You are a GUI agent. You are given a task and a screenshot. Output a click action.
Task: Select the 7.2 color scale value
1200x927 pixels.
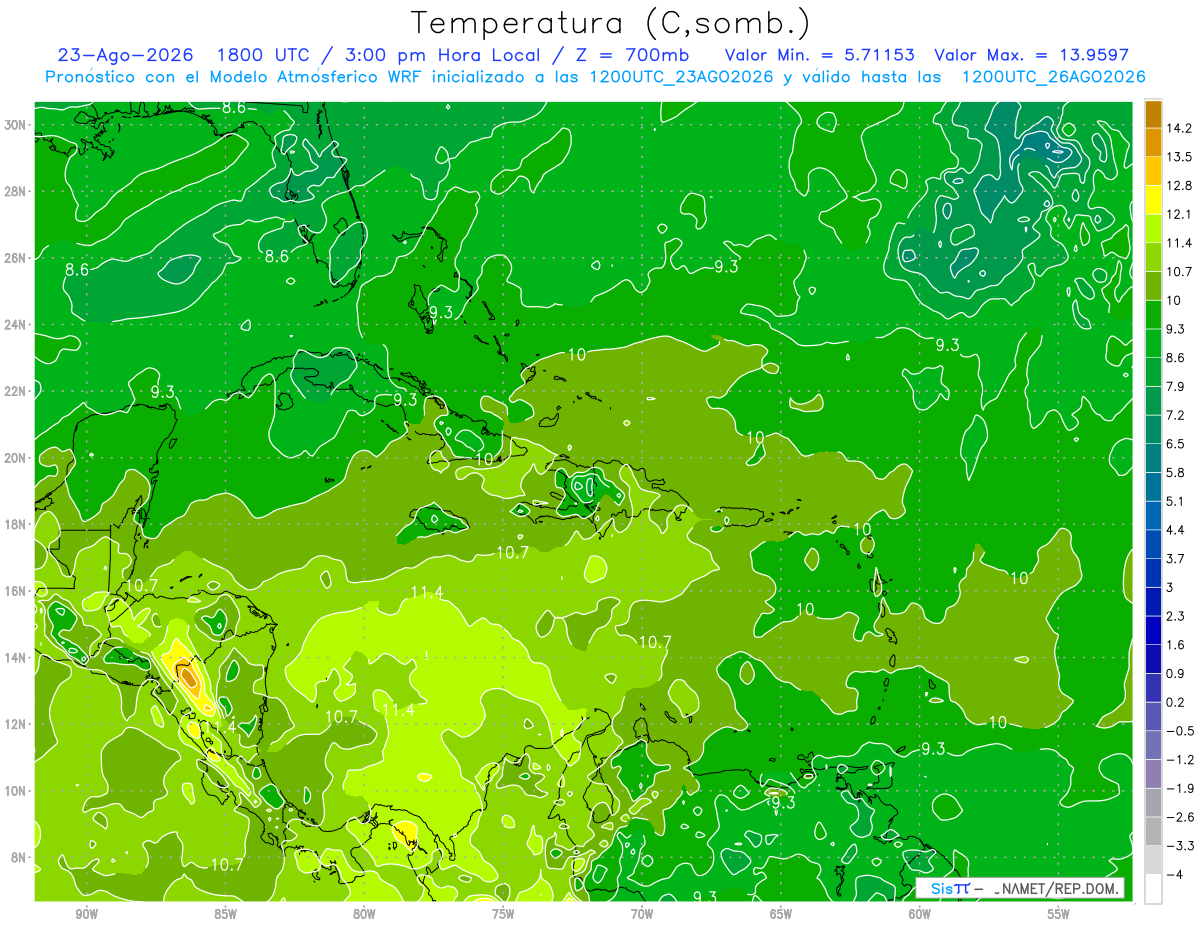point(1176,415)
